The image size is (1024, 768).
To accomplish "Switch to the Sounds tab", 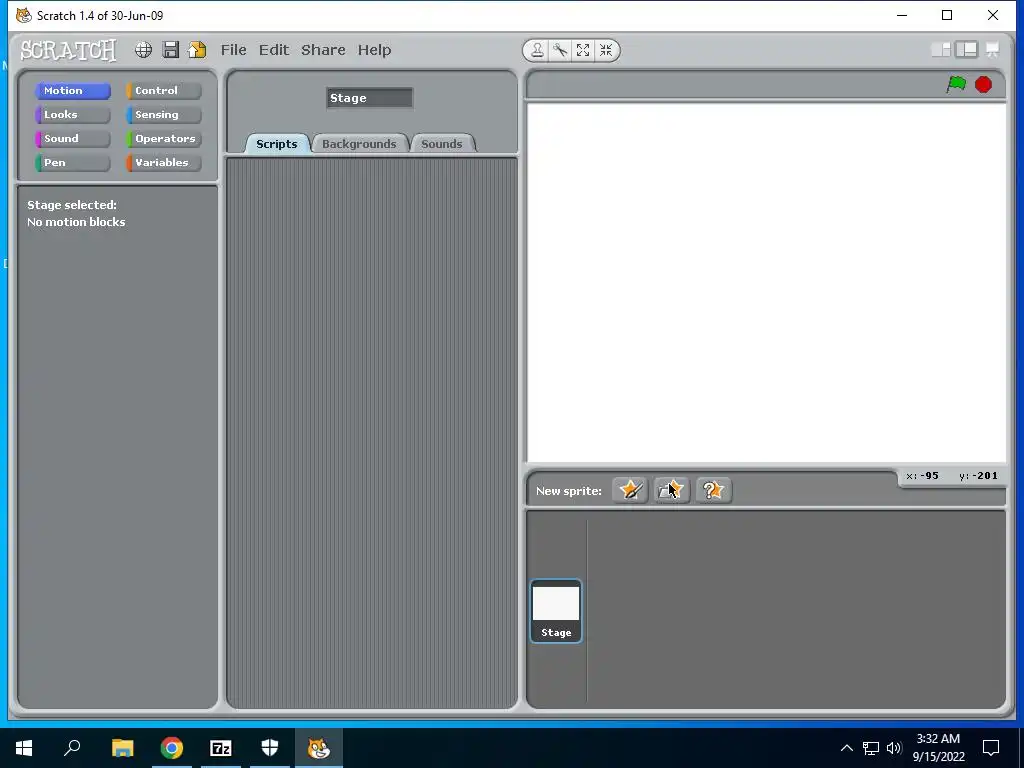I will point(441,144).
